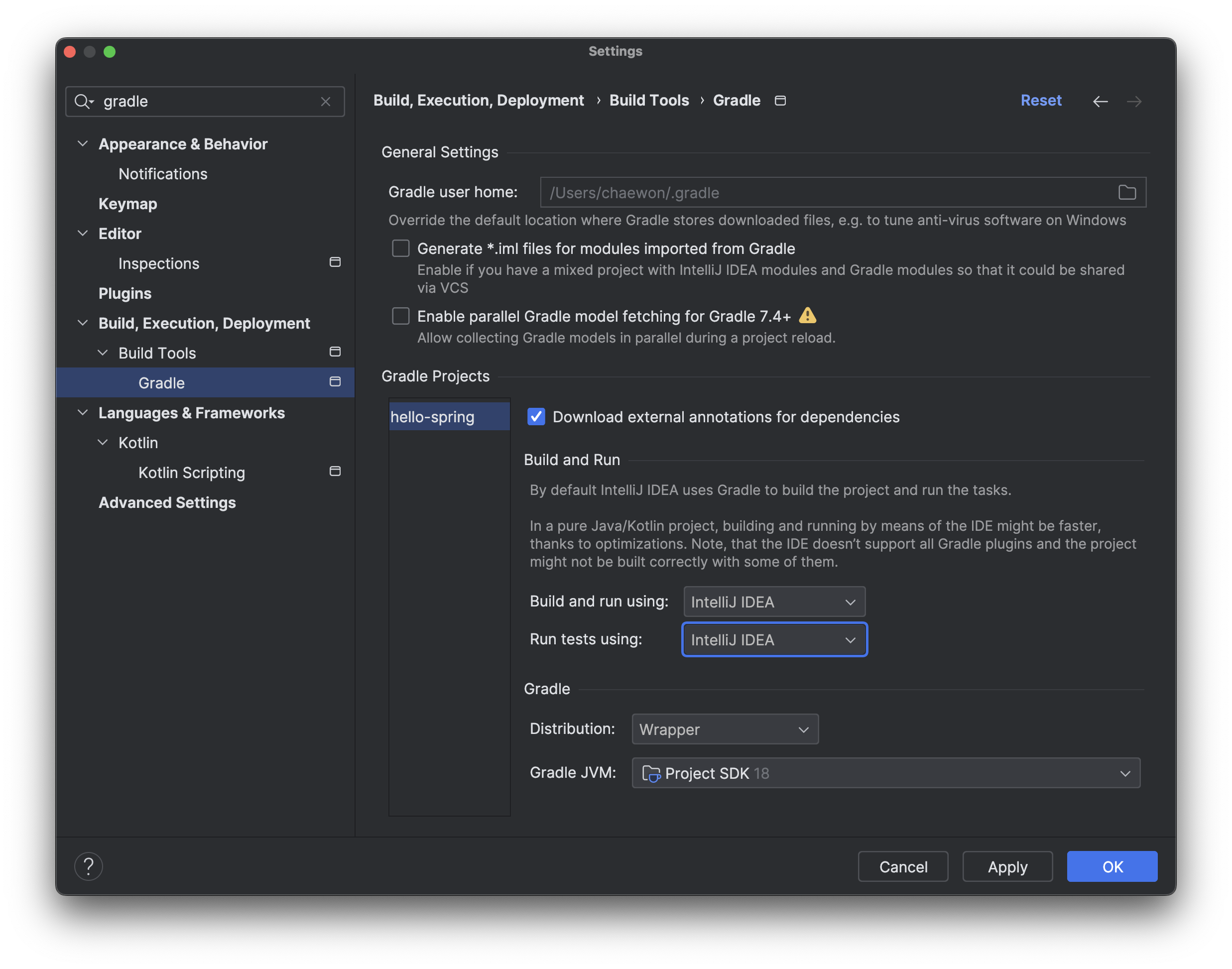Select Advanced Settings in the sidebar
The height and width of the screenshot is (969, 1232).
(x=167, y=502)
